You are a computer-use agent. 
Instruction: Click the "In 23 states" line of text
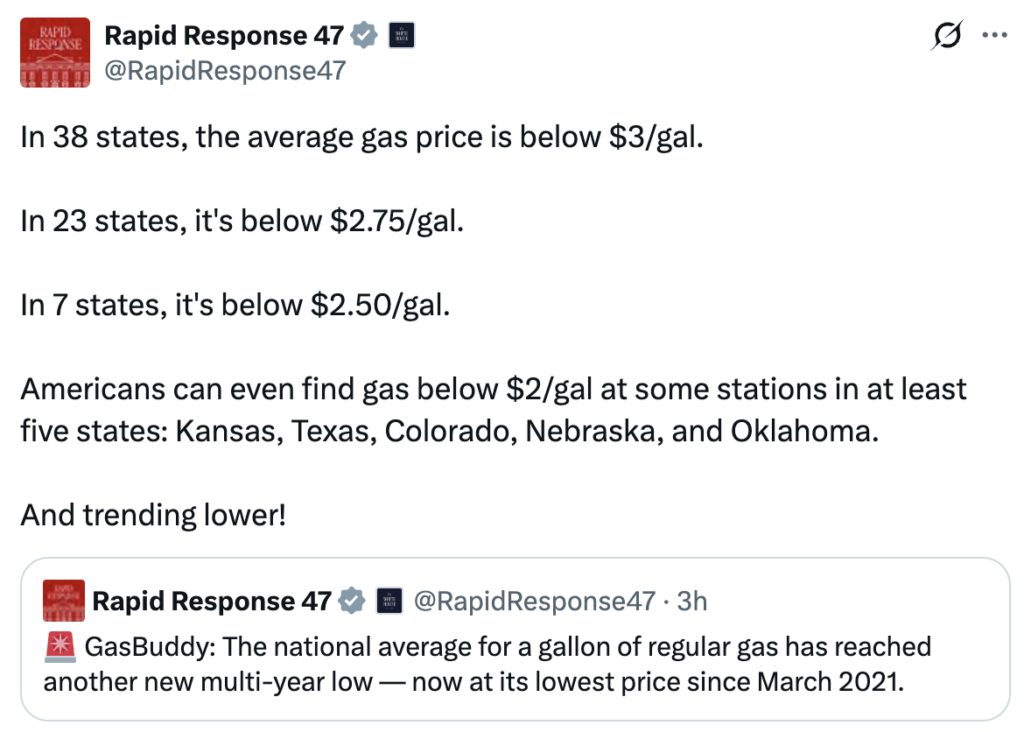pyautogui.click(x=242, y=221)
